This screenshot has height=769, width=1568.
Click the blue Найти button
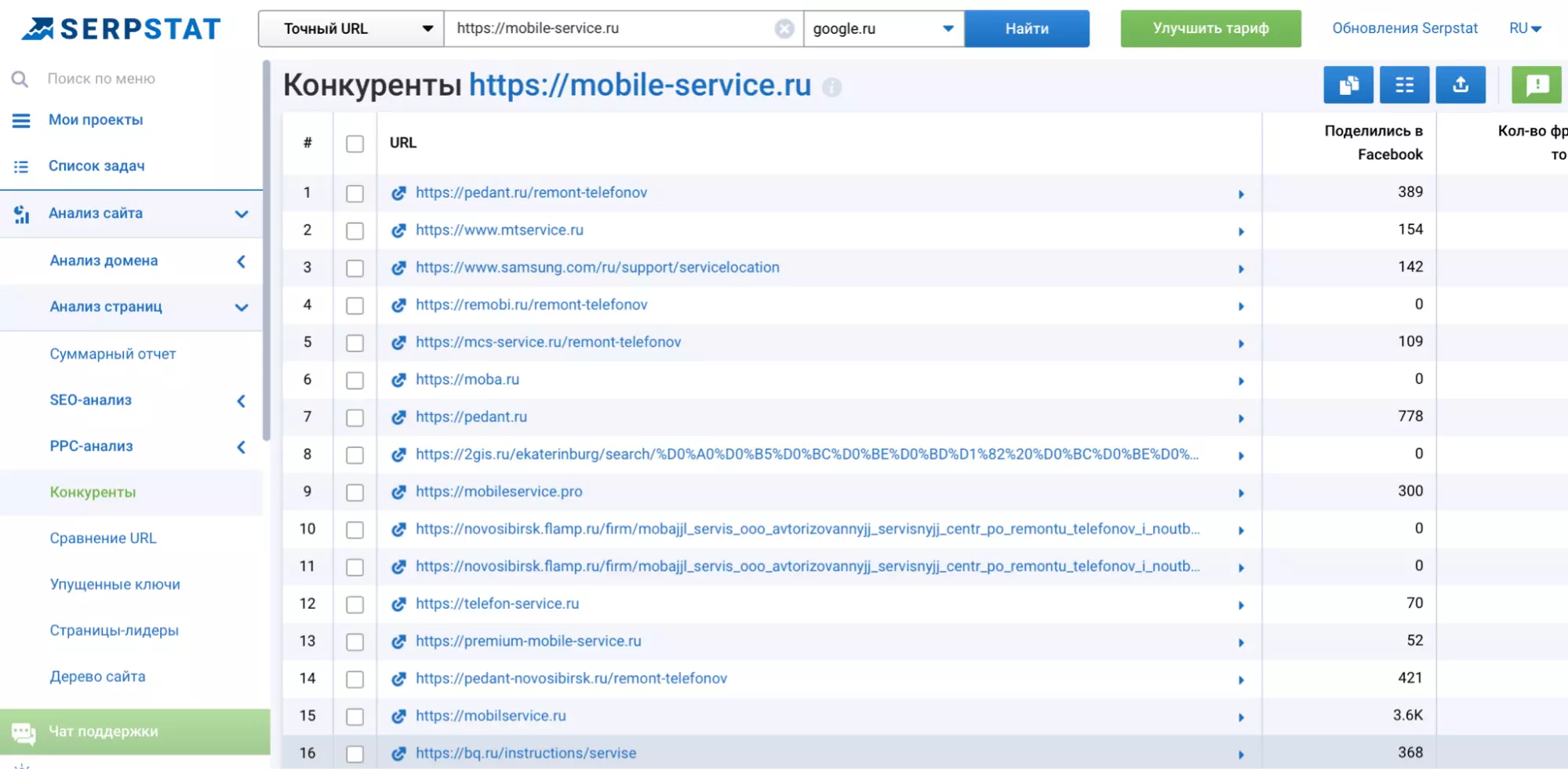[1027, 29]
